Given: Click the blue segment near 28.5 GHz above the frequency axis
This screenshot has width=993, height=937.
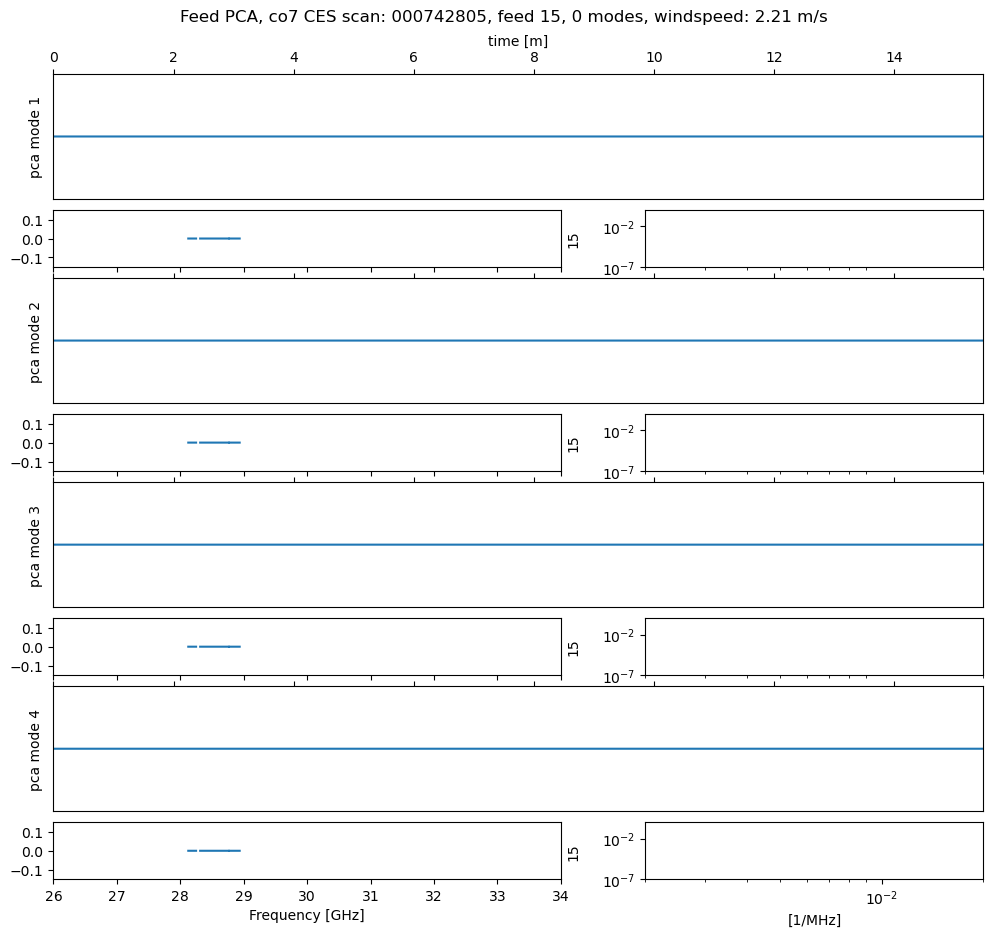Looking at the screenshot, I should pyautogui.click(x=219, y=851).
